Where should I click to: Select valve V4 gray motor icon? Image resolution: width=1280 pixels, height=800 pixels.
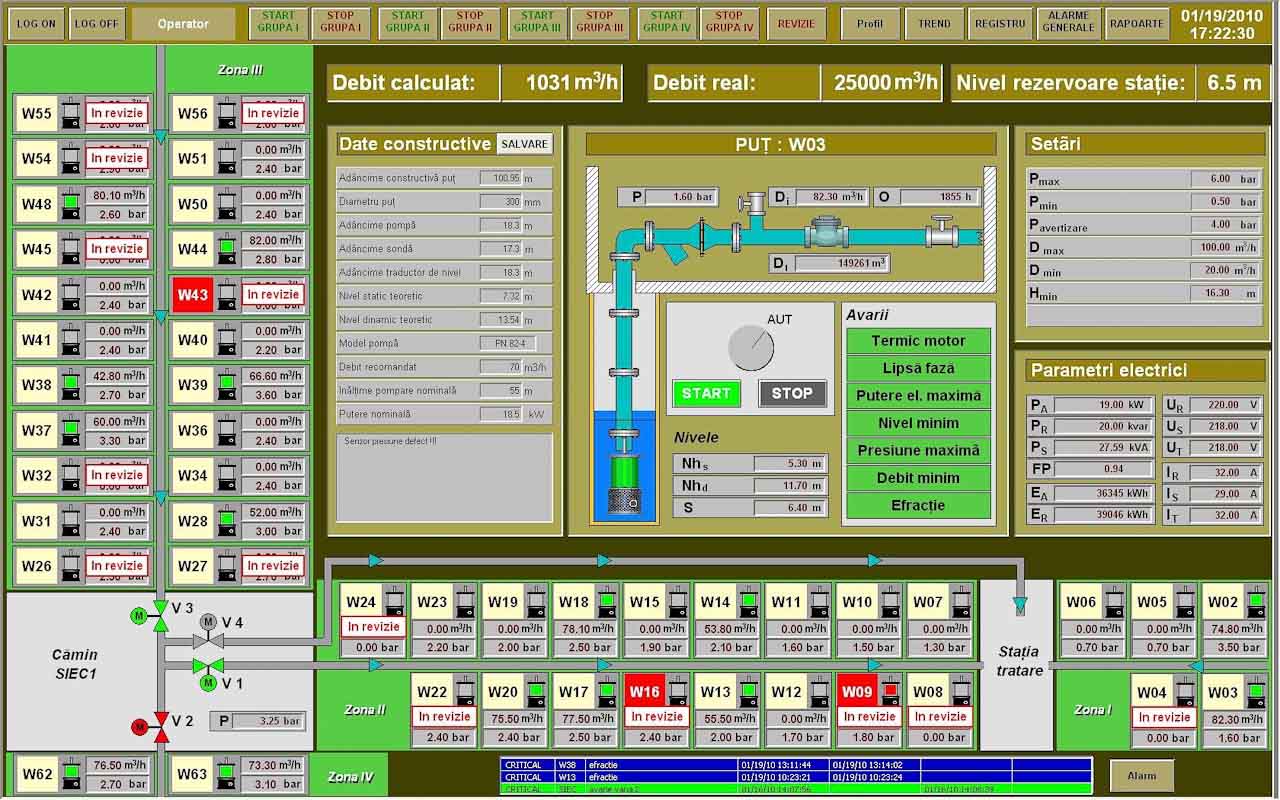point(208,622)
